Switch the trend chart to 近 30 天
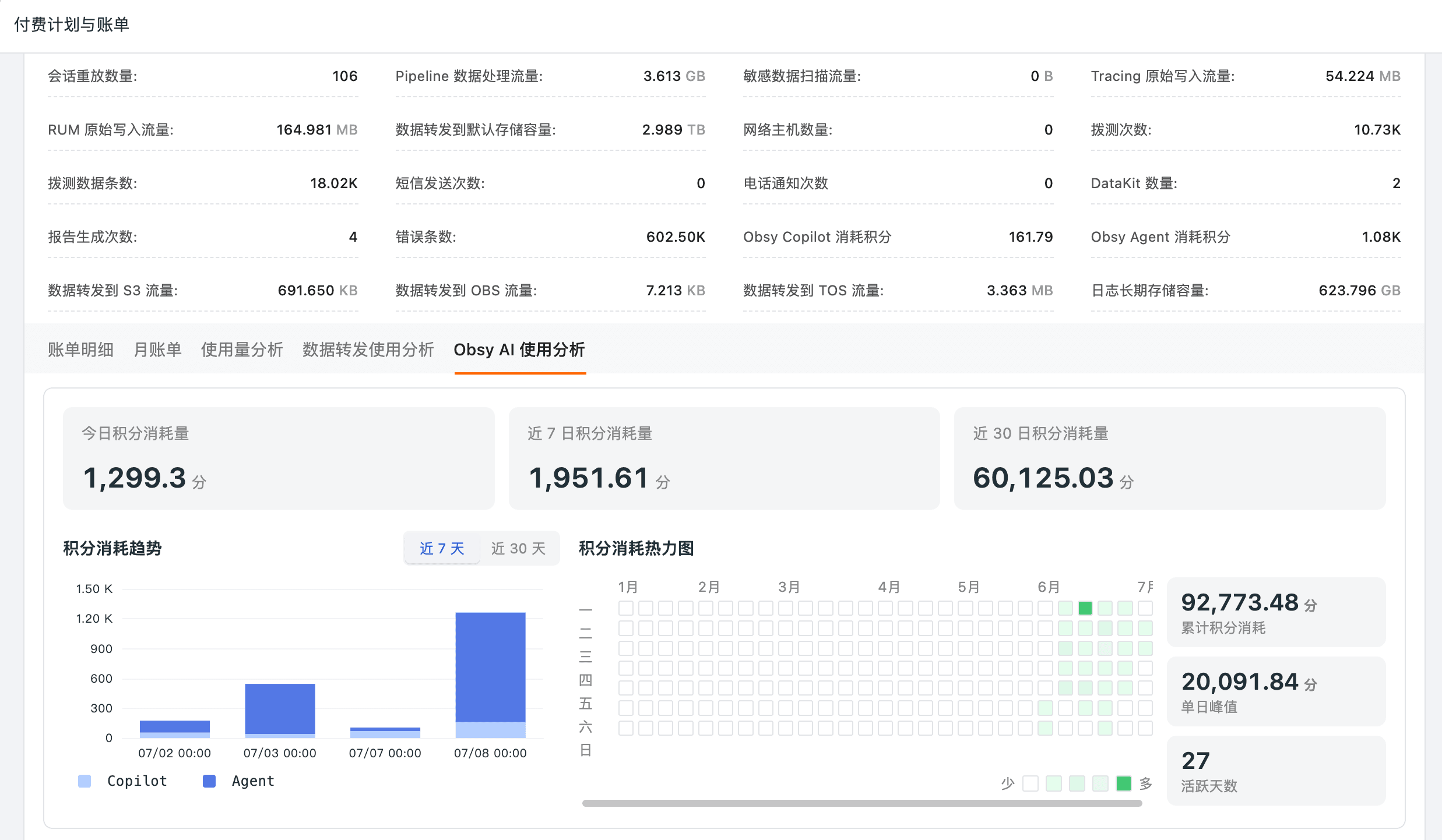Viewport: 1442px width, 840px height. [518, 548]
